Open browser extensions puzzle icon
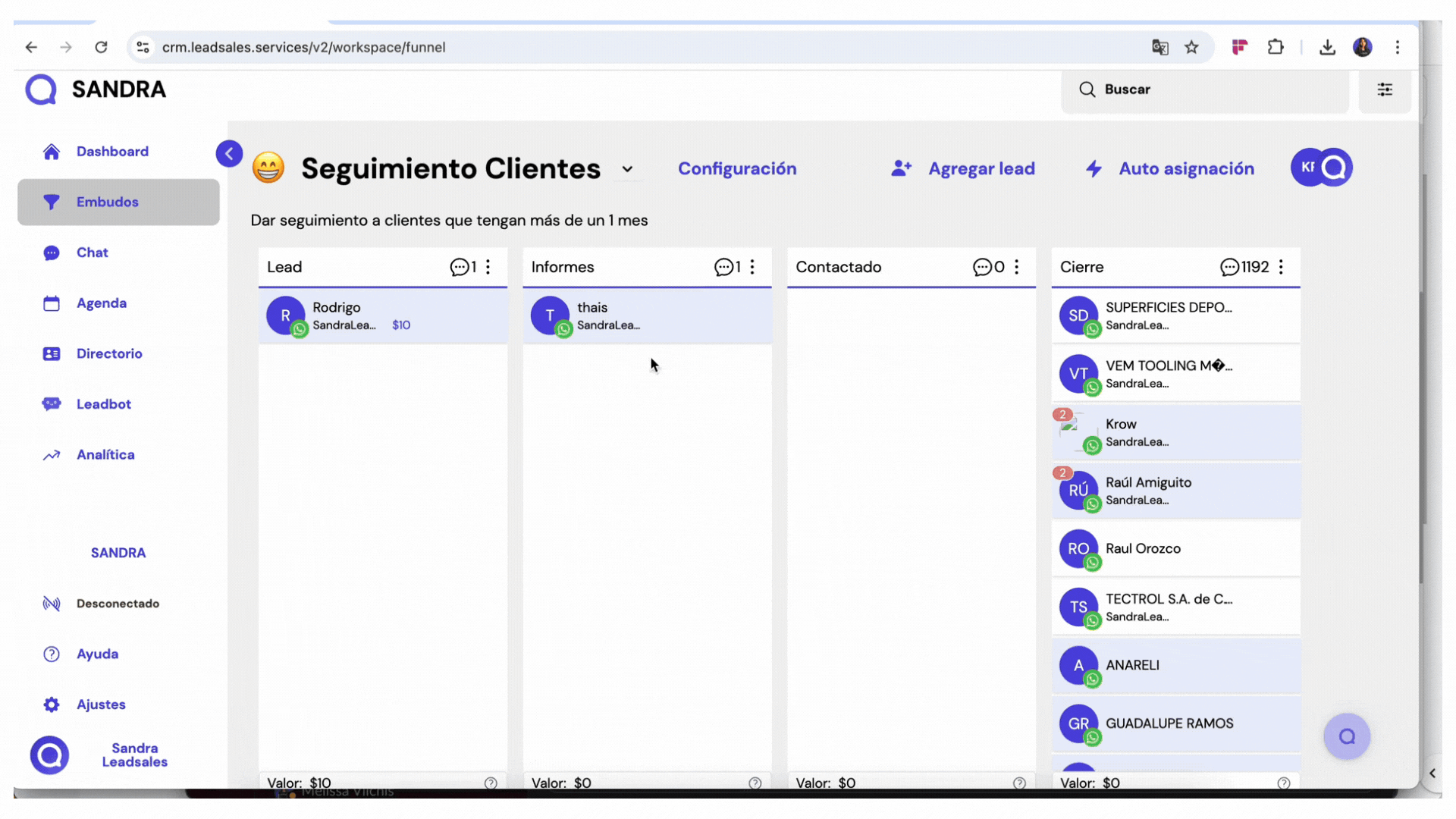 coord(1276,47)
